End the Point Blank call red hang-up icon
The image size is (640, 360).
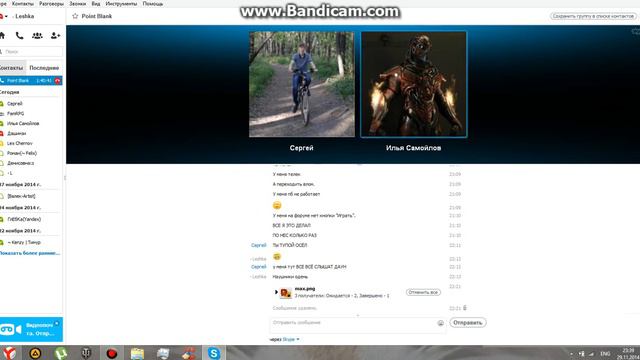coord(58,81)
